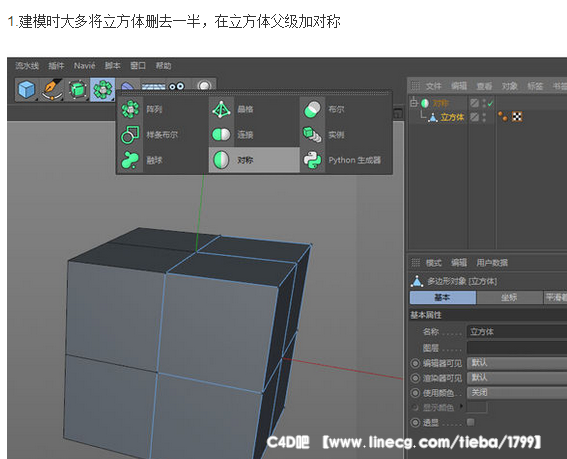567x459 pixels.
Task: Open the subdivision surface cube icon
Action: [x=77, y=89]
